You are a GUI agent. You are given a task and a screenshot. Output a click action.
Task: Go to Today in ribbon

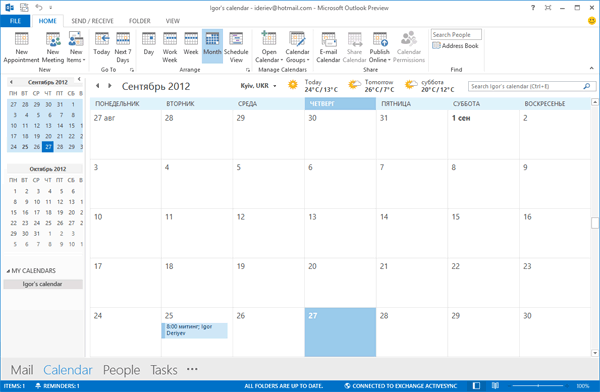coord(101,44)
